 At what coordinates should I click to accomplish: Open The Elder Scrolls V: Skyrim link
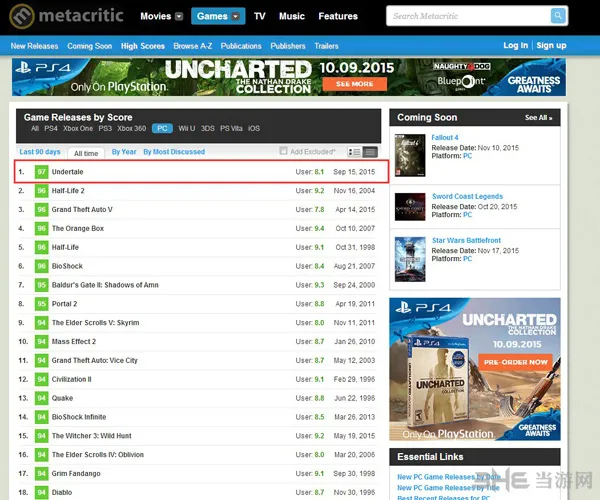pyautogui.click(x=96, y=322)
